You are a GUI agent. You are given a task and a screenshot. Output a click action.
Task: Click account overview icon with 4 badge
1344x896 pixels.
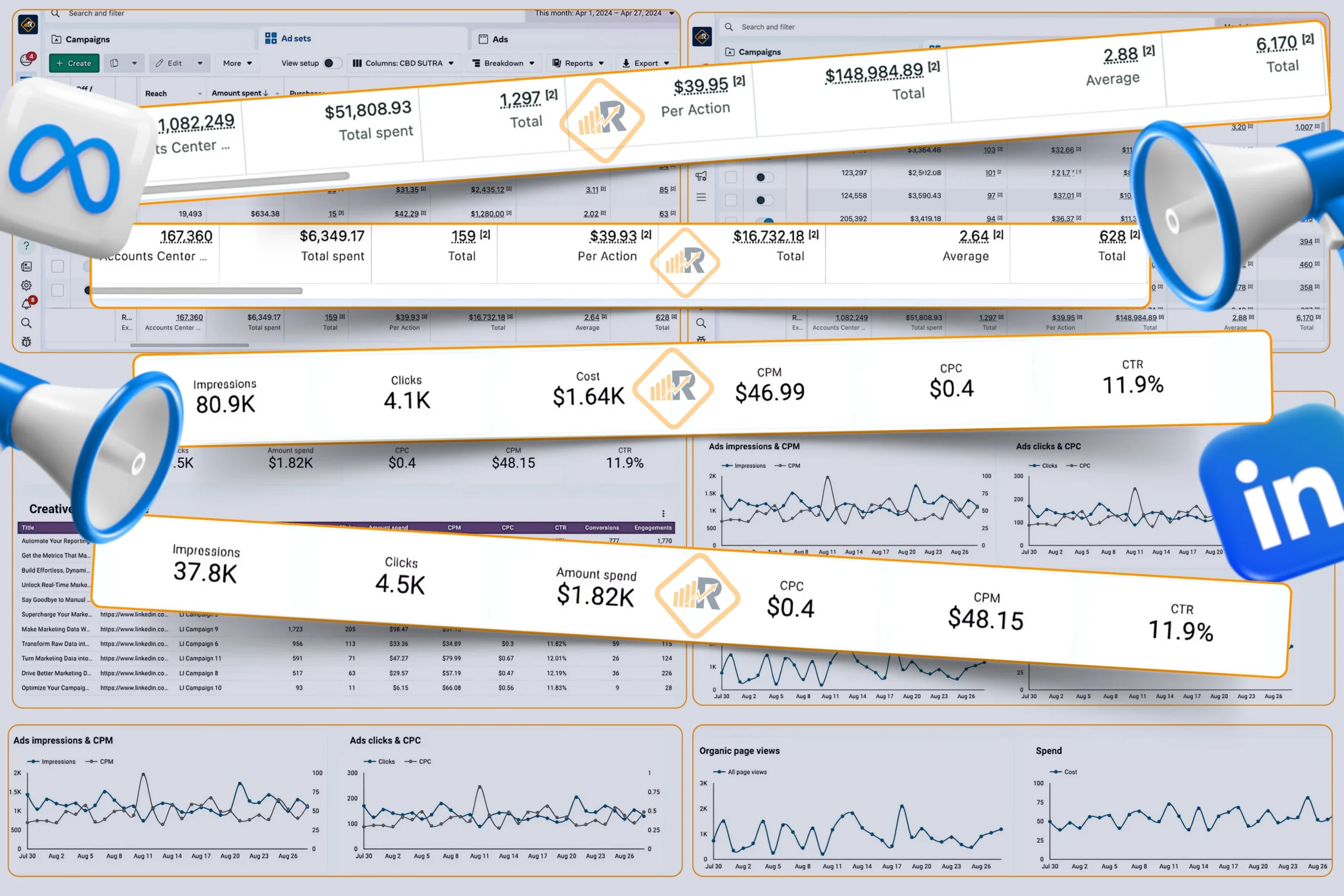point(27,59)
